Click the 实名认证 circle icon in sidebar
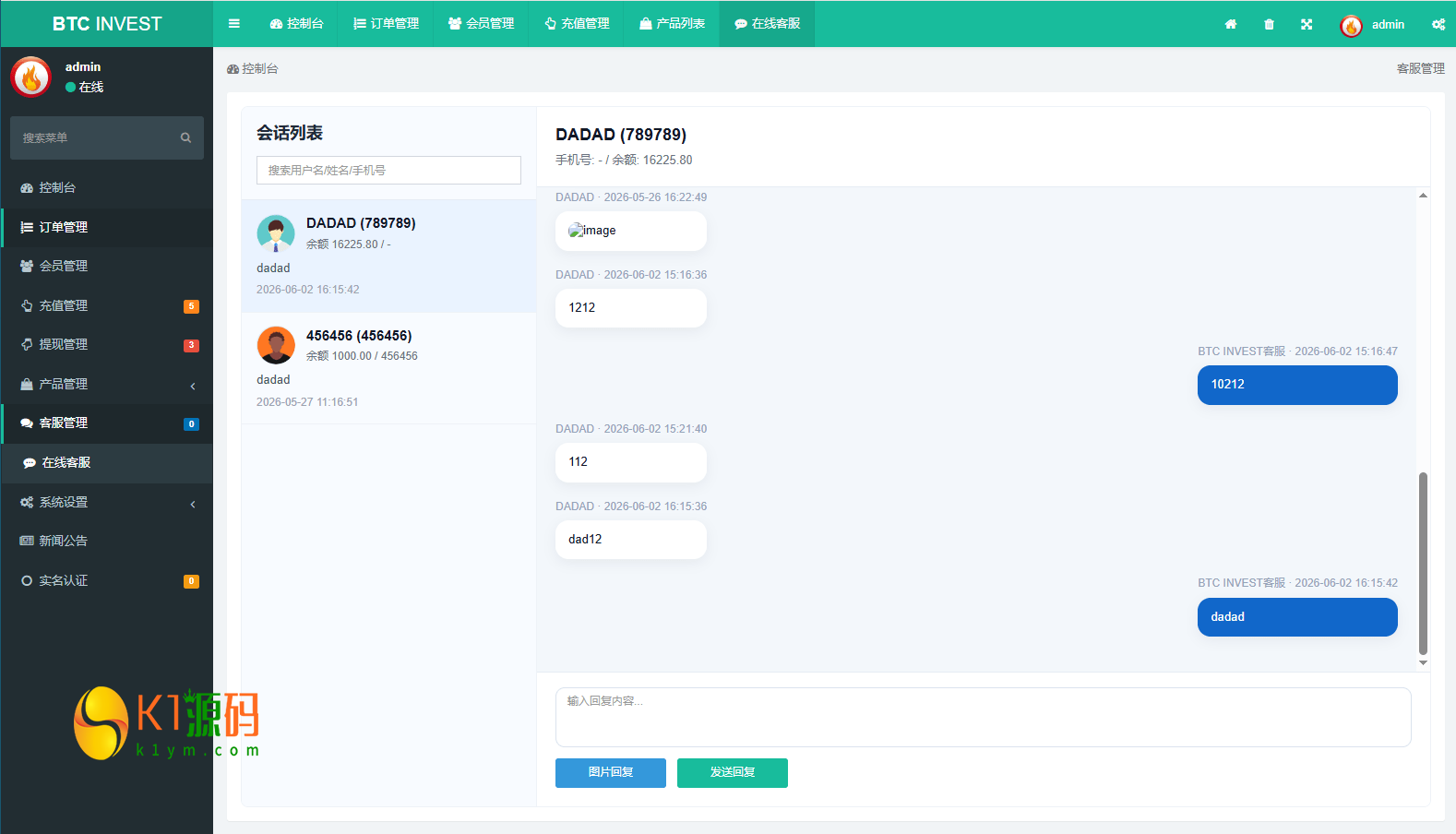The image size is (1456, 834). 27,580
